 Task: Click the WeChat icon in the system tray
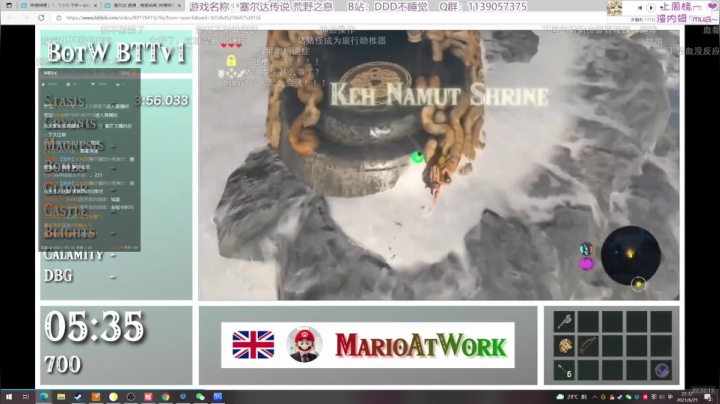click(x=628, y=397)
